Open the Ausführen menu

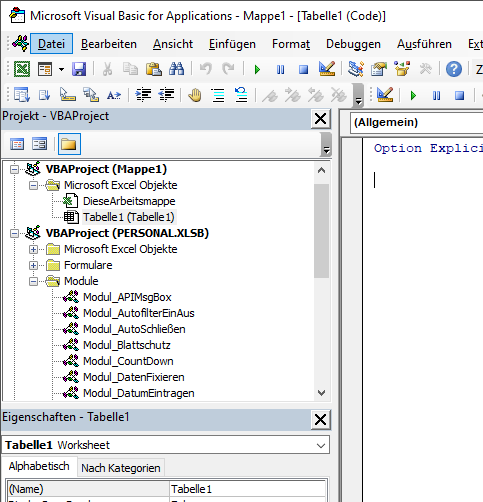[424, 44]
